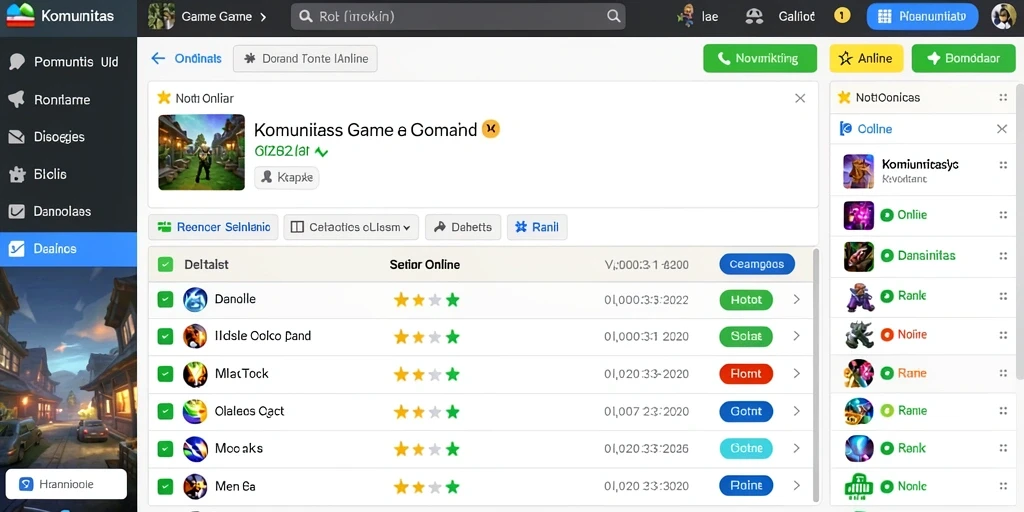Click the Ildsle Colco Pand avatar icon
1024x512 pixels.
pos(195,336)
